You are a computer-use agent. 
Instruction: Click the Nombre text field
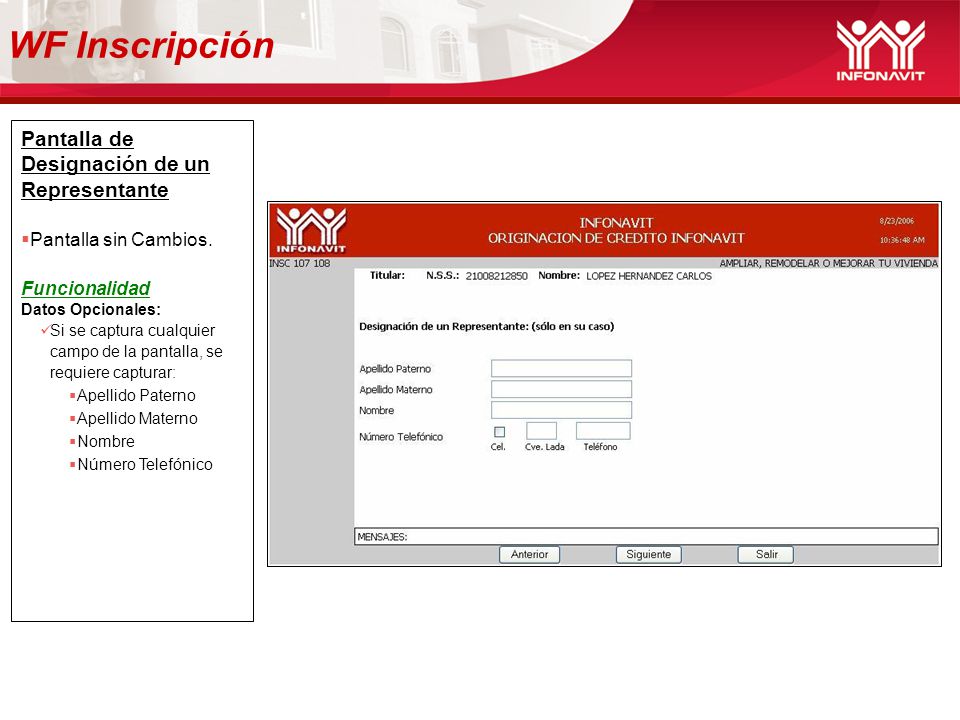[561, 410]
